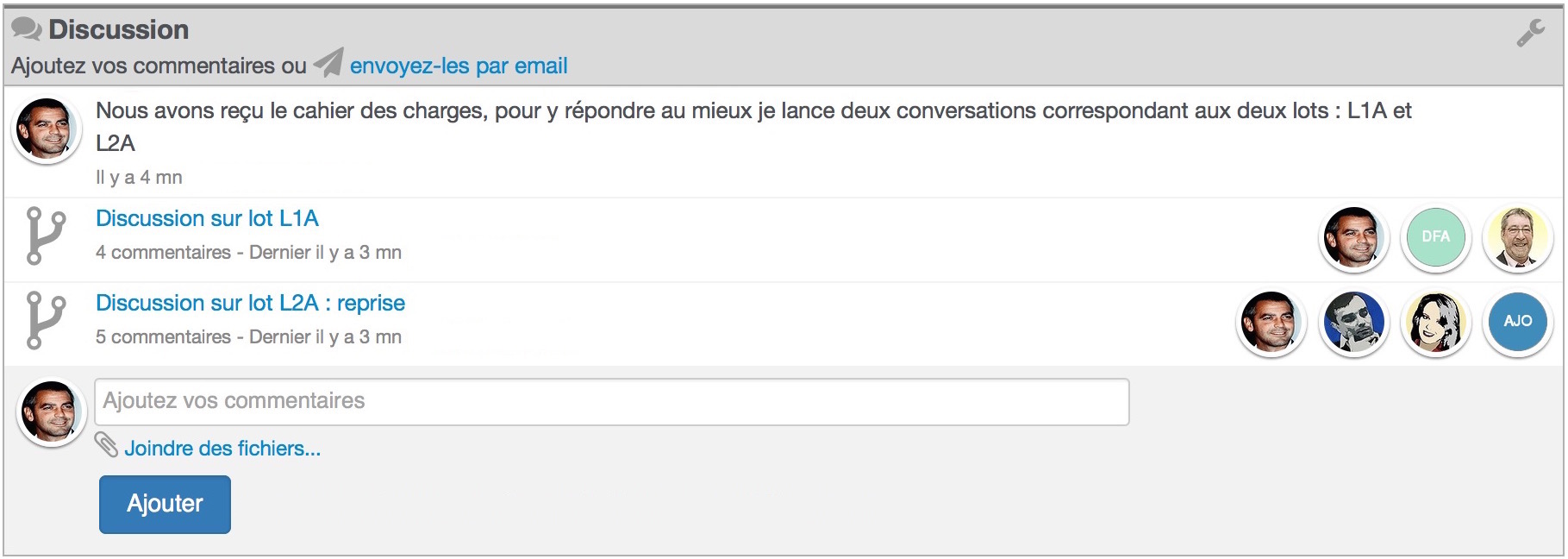This screenshot has height=559, width=1568.
Task: Click the branch icon beside lot L2A
Action: coord(46,320)
